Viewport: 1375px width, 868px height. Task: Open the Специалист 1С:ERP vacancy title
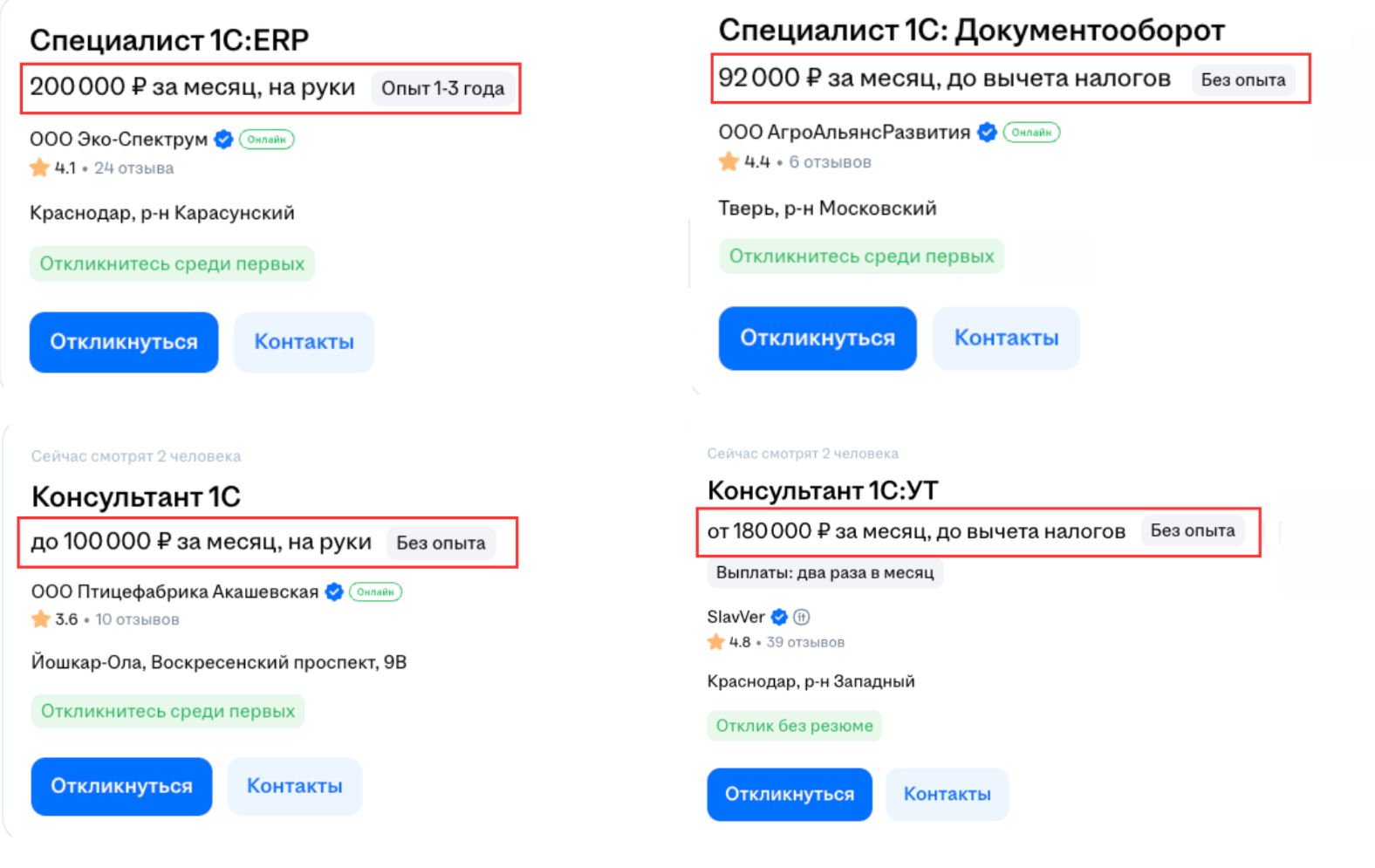tap(168, 38)
